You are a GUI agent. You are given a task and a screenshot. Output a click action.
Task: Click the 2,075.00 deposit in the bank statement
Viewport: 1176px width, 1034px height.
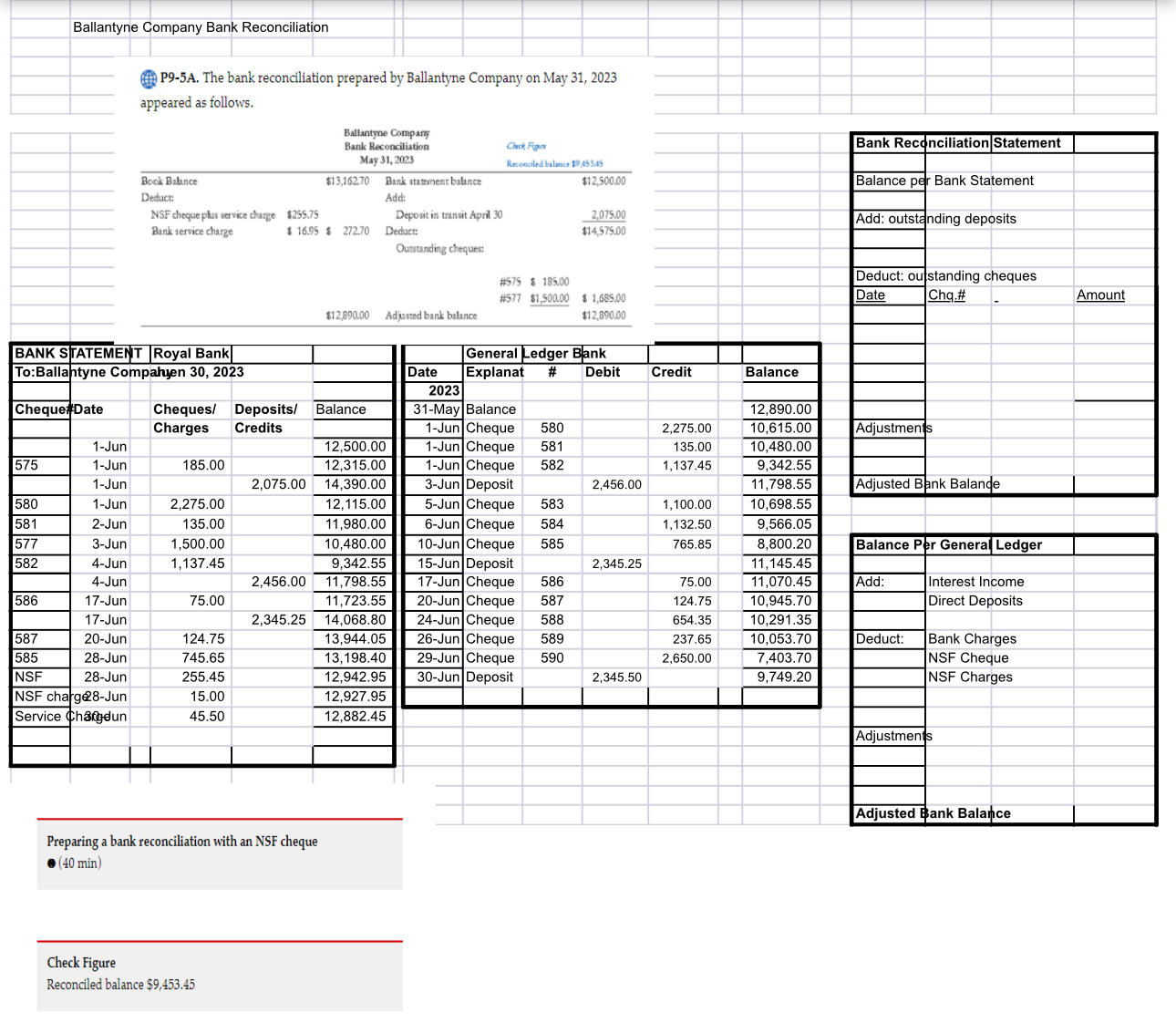click(x=279, y=484)
